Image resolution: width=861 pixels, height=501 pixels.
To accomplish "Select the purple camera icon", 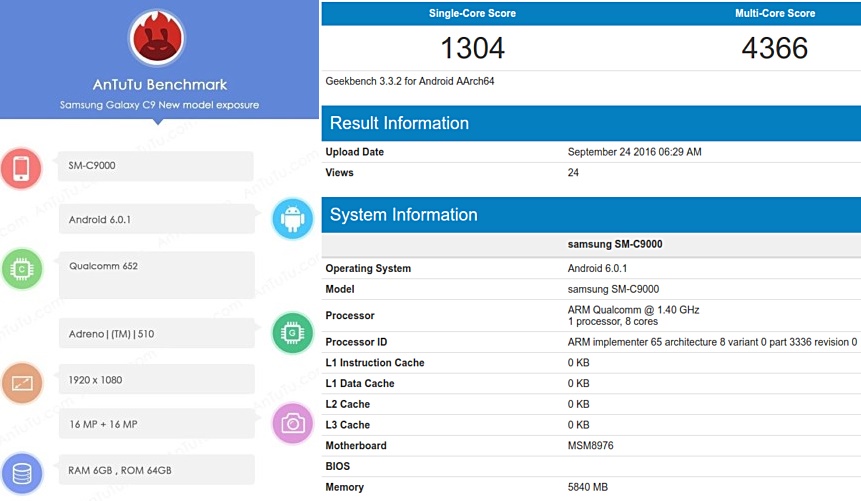I will pos(293,424).
